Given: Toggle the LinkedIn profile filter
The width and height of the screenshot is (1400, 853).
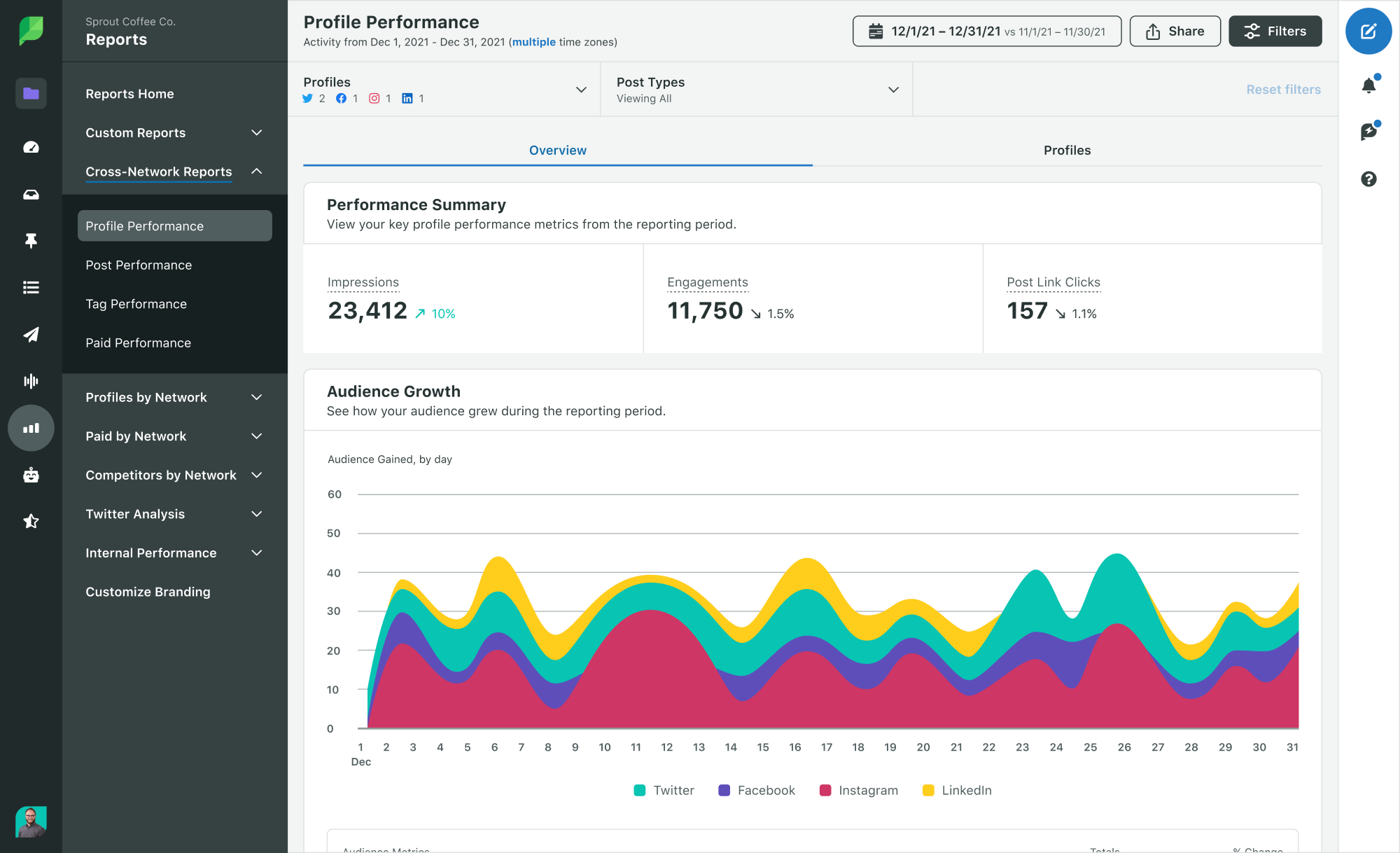Looking at the screenshot, I should (409, 98).
